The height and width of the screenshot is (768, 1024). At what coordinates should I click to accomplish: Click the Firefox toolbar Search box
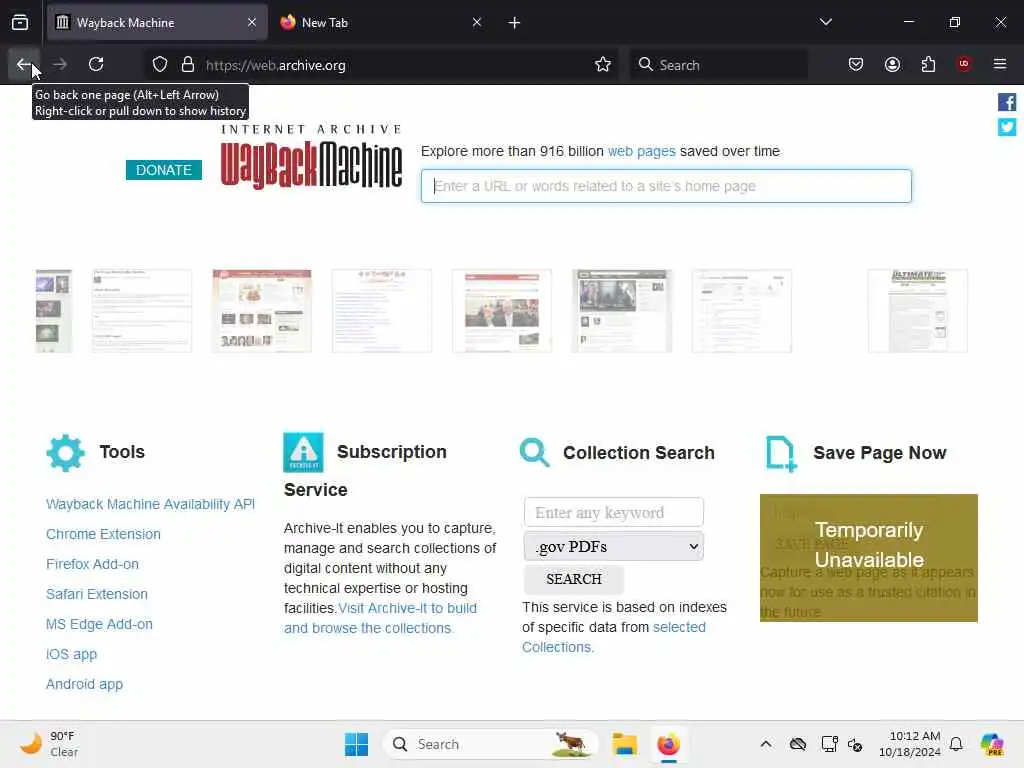coord(718,65)
